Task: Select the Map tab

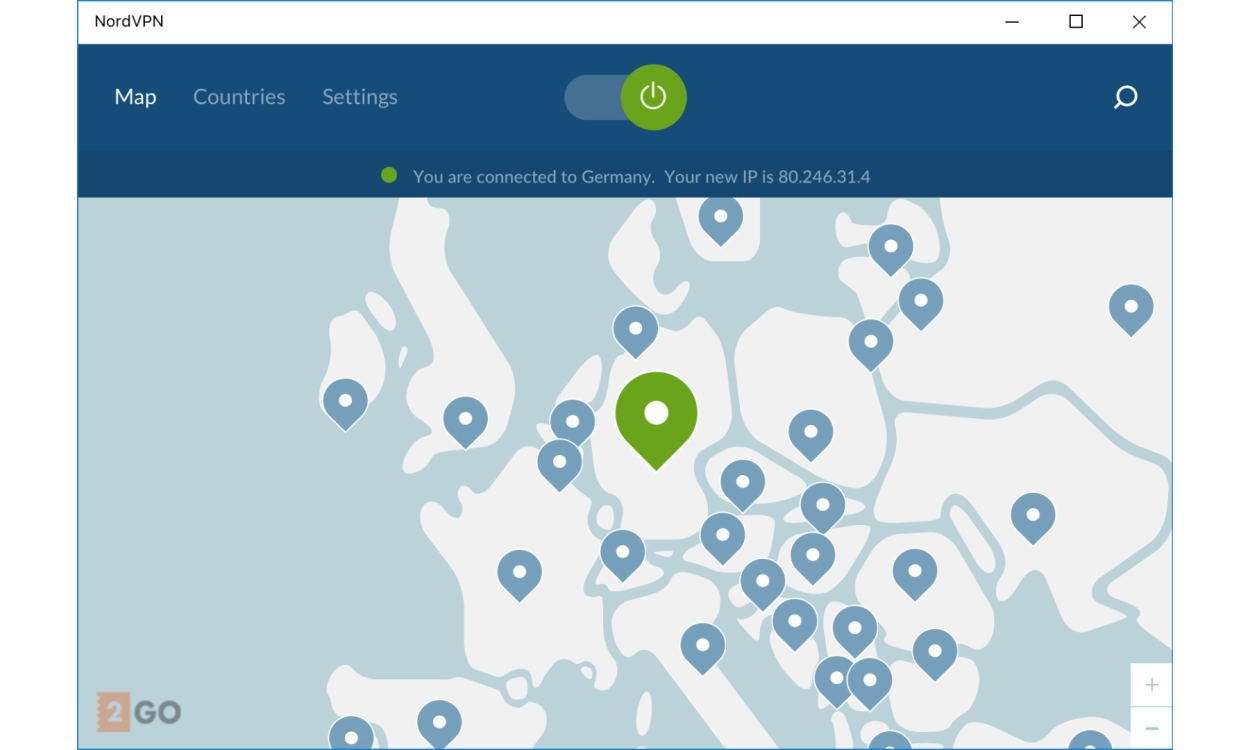Action: pyautogui.click(x=135, y=97)
